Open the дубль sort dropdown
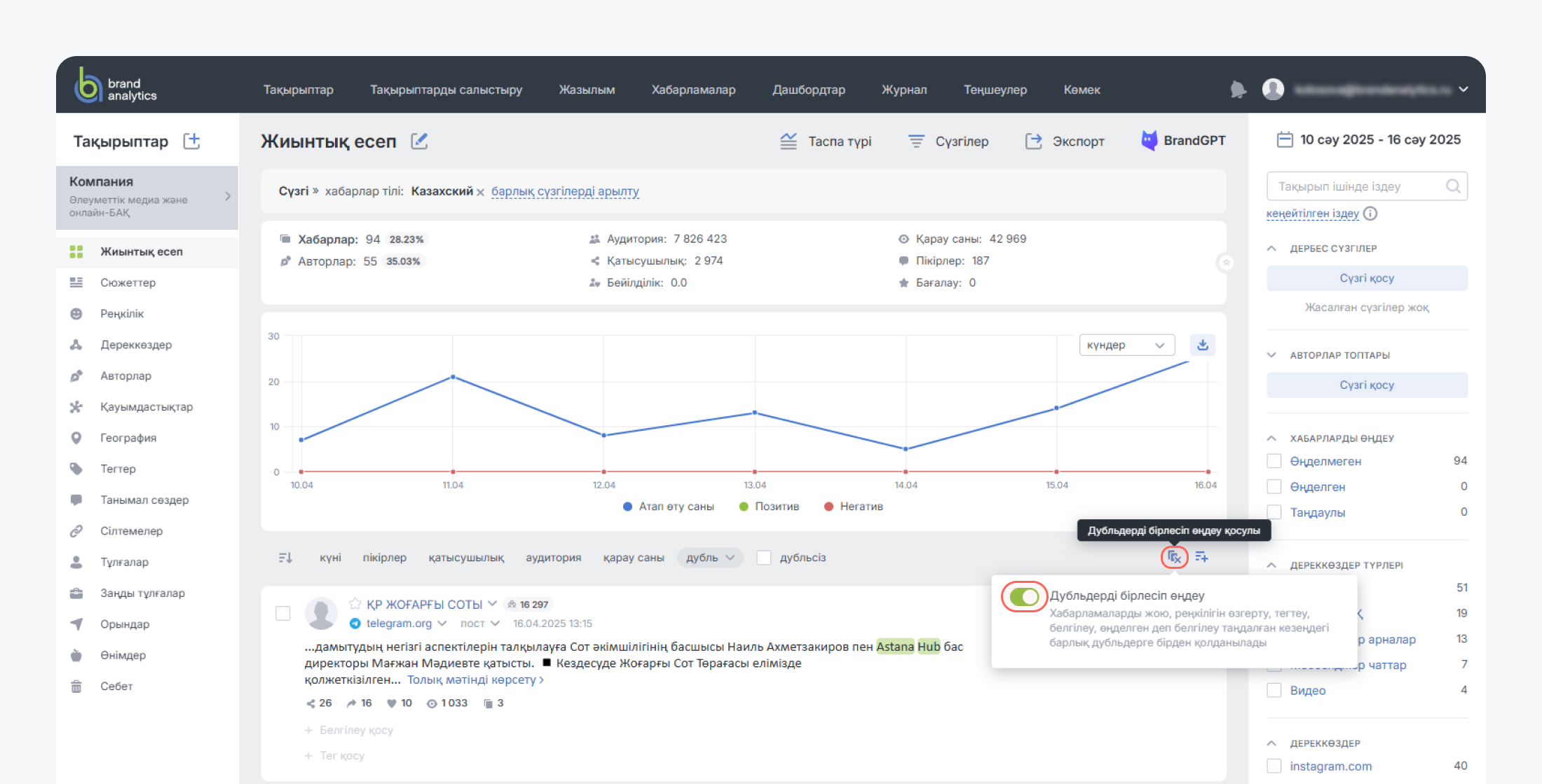 point(710,558)
